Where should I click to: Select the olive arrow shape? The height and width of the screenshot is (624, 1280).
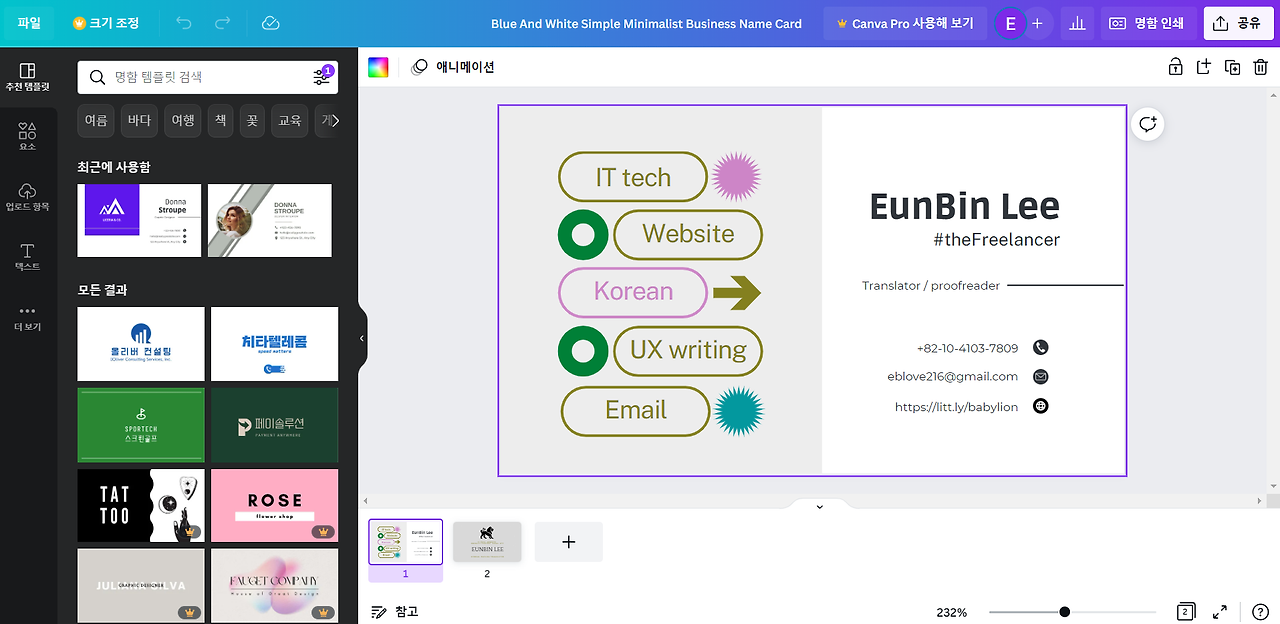pyautogui.click(x=737, y=292)
